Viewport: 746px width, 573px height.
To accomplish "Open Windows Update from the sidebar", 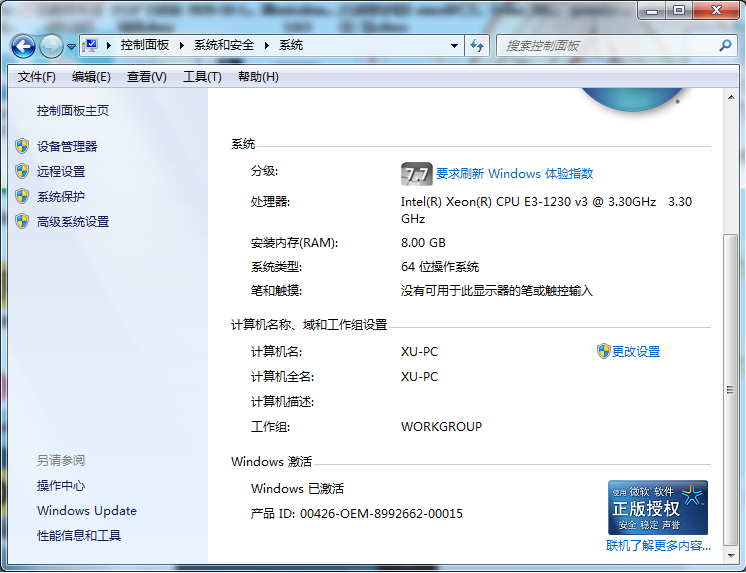I will coord(87,511).
